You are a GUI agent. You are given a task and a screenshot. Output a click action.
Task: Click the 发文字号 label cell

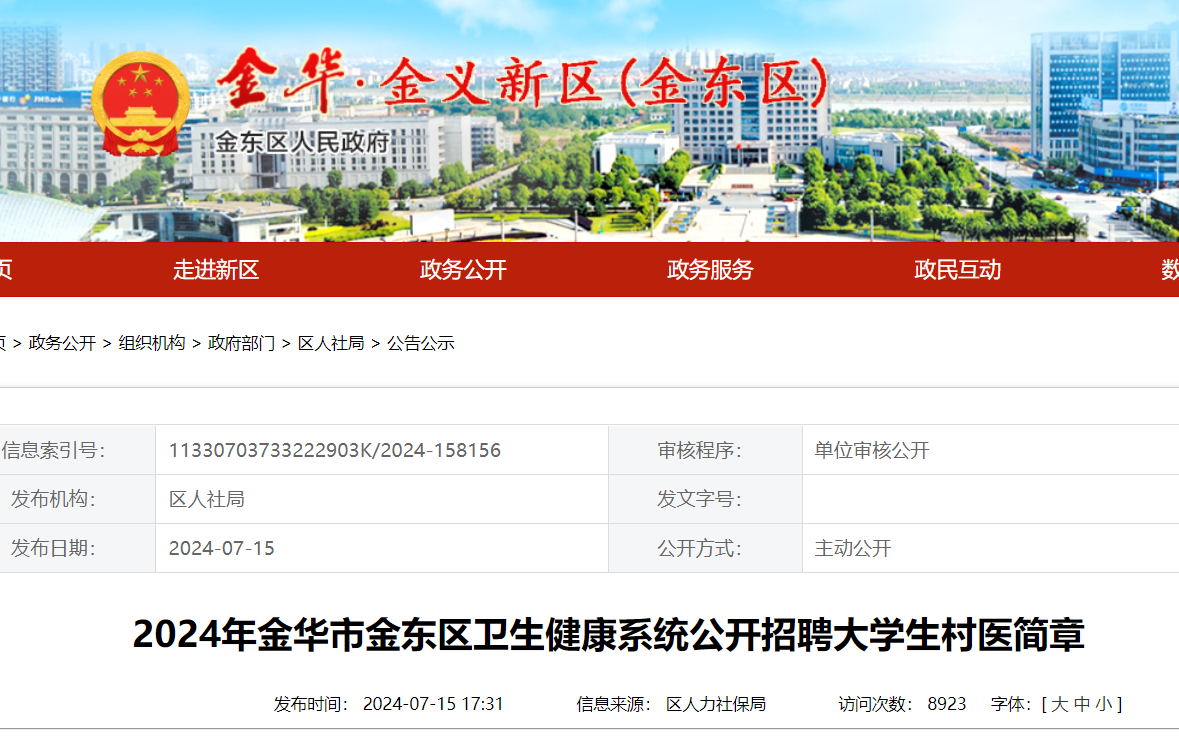click(x=705, y=500)
